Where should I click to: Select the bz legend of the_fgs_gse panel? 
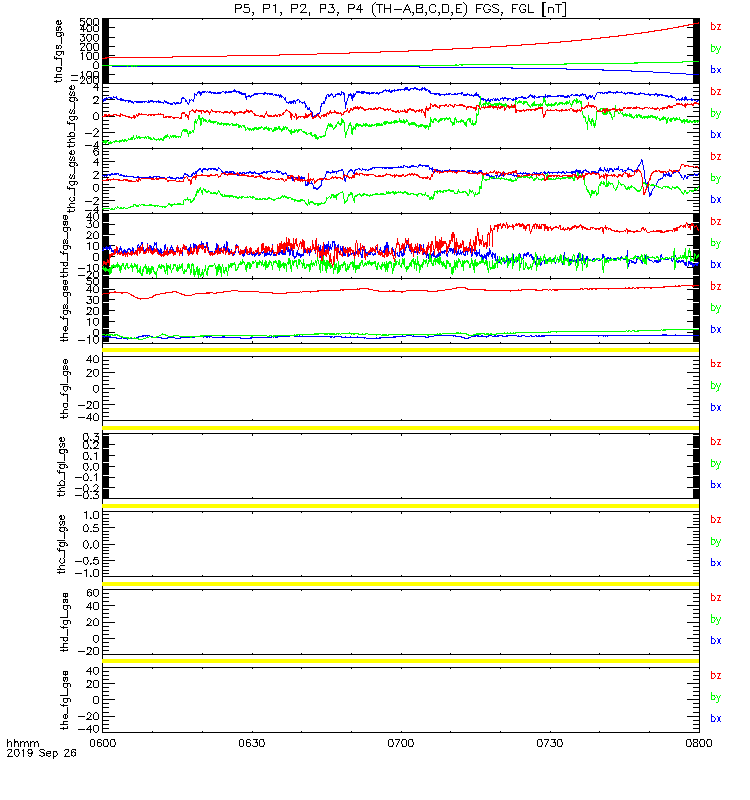pyautogui.click(x=716, y=286)
